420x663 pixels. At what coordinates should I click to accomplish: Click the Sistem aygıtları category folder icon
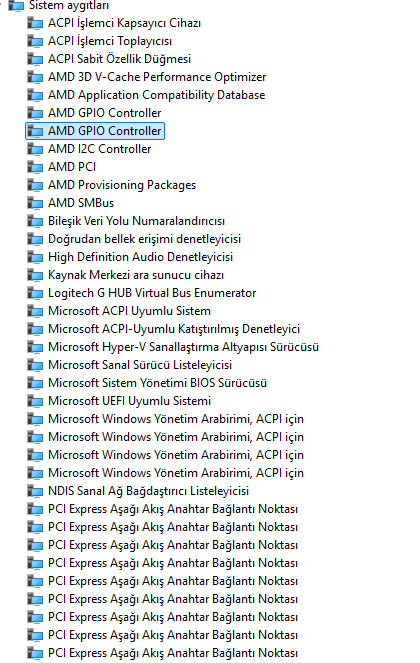pos(16,5)
